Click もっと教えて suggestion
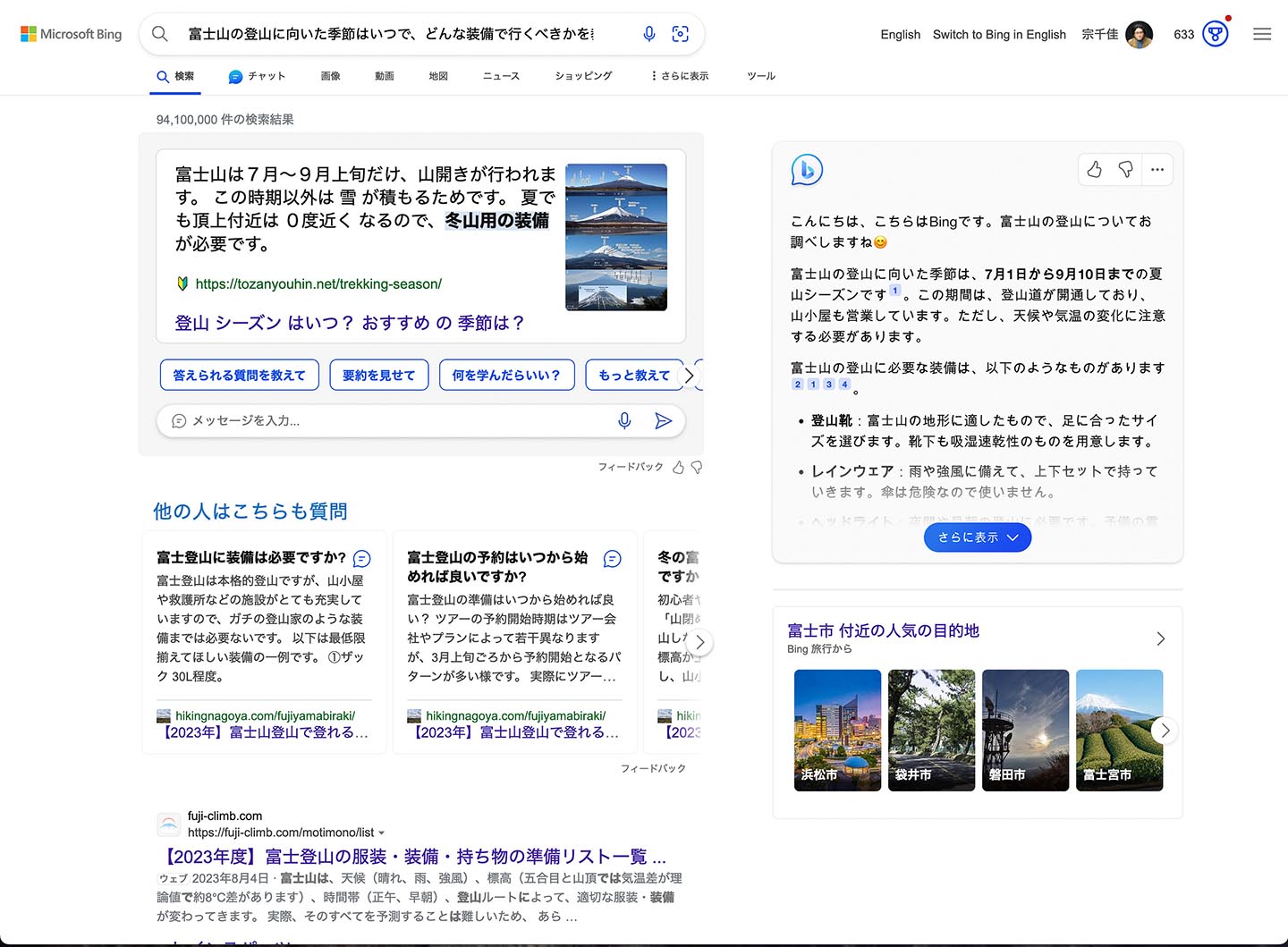Image resolution: width=1288 pixels, height=947 pixels. (x=634, y=375)
